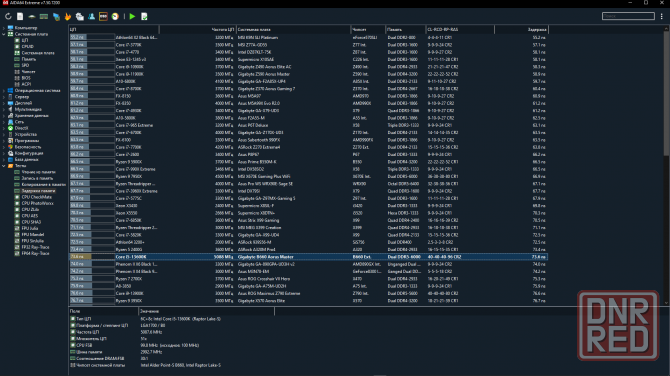The image size is (670, 376).
Task: Select CPUID tree item
Action: point(27,47)
